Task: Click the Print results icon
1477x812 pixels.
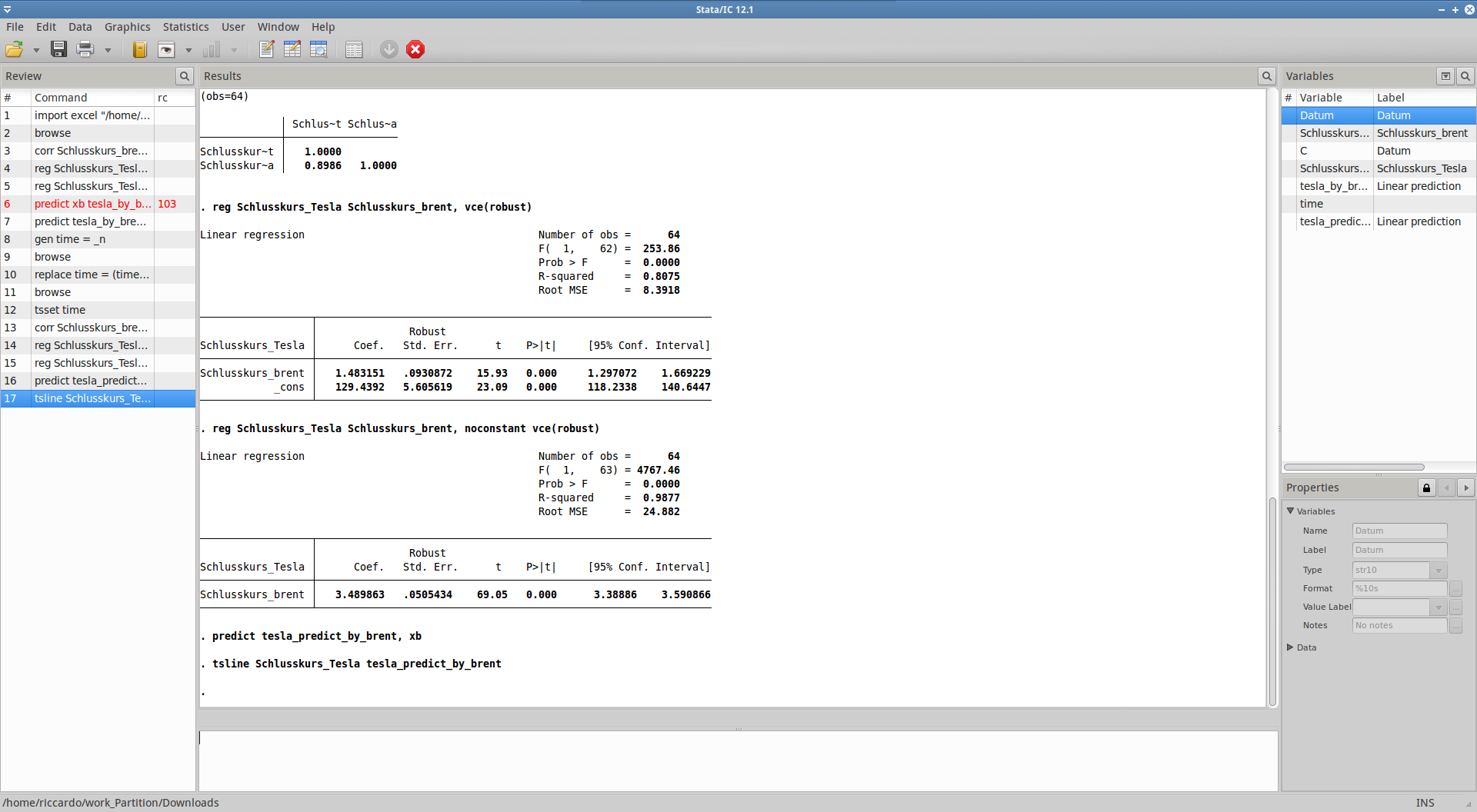Action: [85, 50]
